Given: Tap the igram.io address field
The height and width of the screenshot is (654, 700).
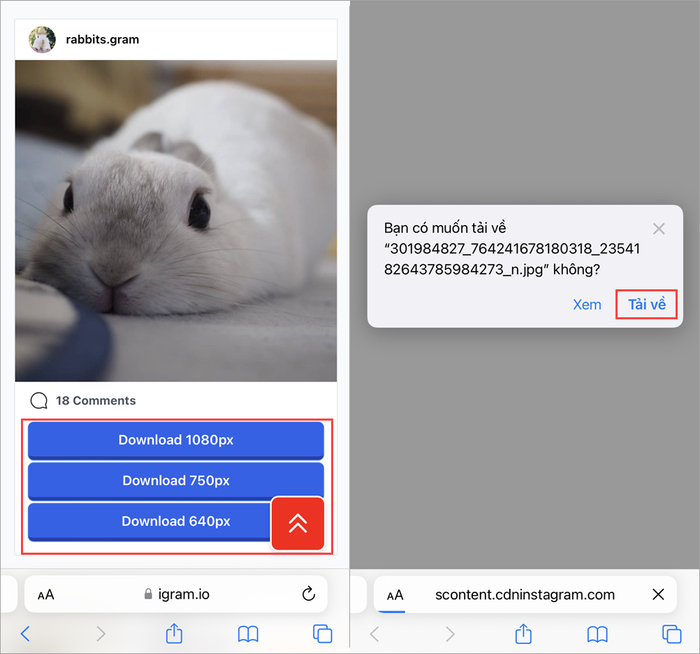Looking at the screenshot, I should pyautogui.click(x=176, y=594).
